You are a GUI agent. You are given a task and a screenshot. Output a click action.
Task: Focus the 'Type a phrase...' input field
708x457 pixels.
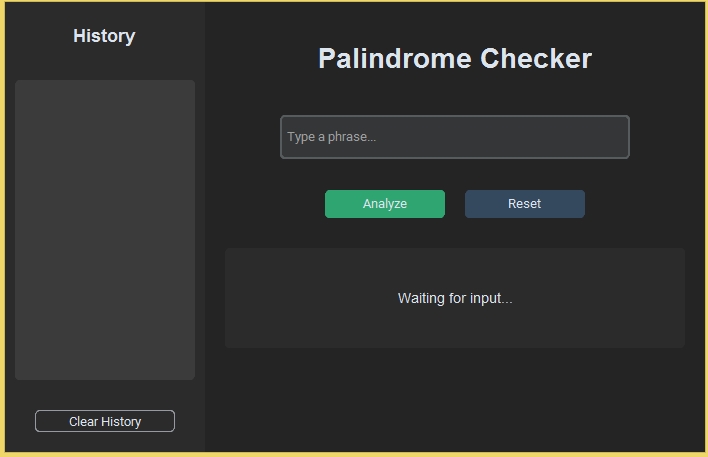click(x=455, y=137)
